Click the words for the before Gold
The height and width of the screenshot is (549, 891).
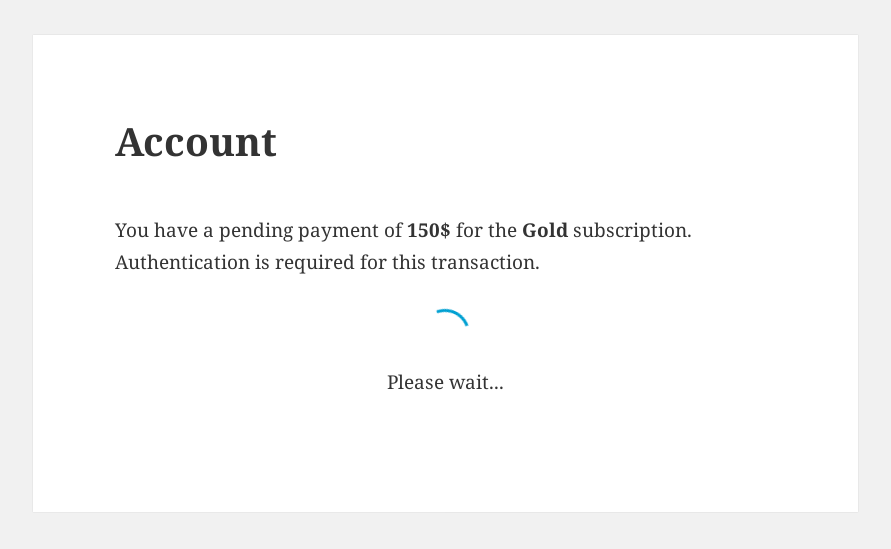click(486, 230)
